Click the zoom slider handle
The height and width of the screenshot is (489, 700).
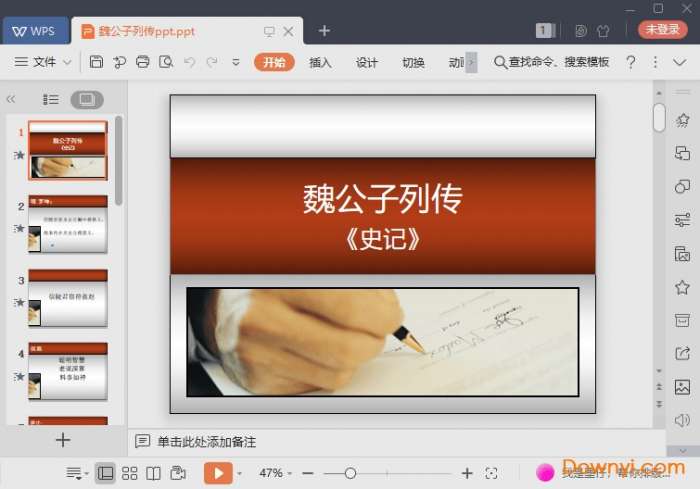(350, 473)
